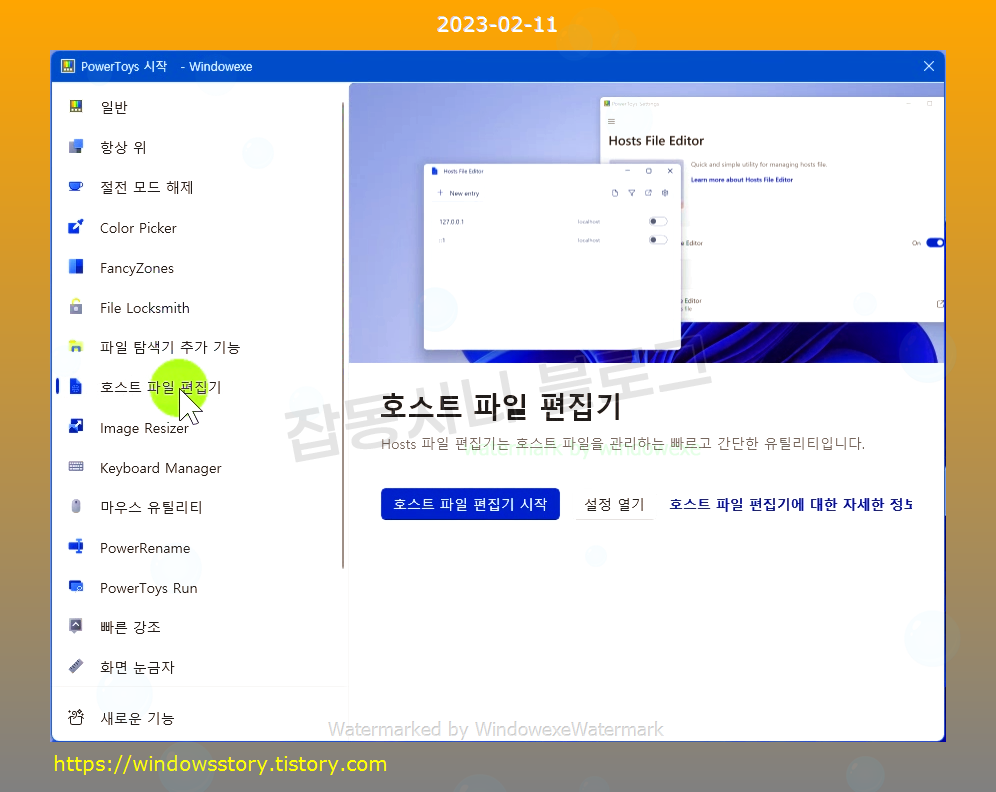996x792 pixels.
Task: Click the 설정 열기 button
Action: (x=614, y=504)
